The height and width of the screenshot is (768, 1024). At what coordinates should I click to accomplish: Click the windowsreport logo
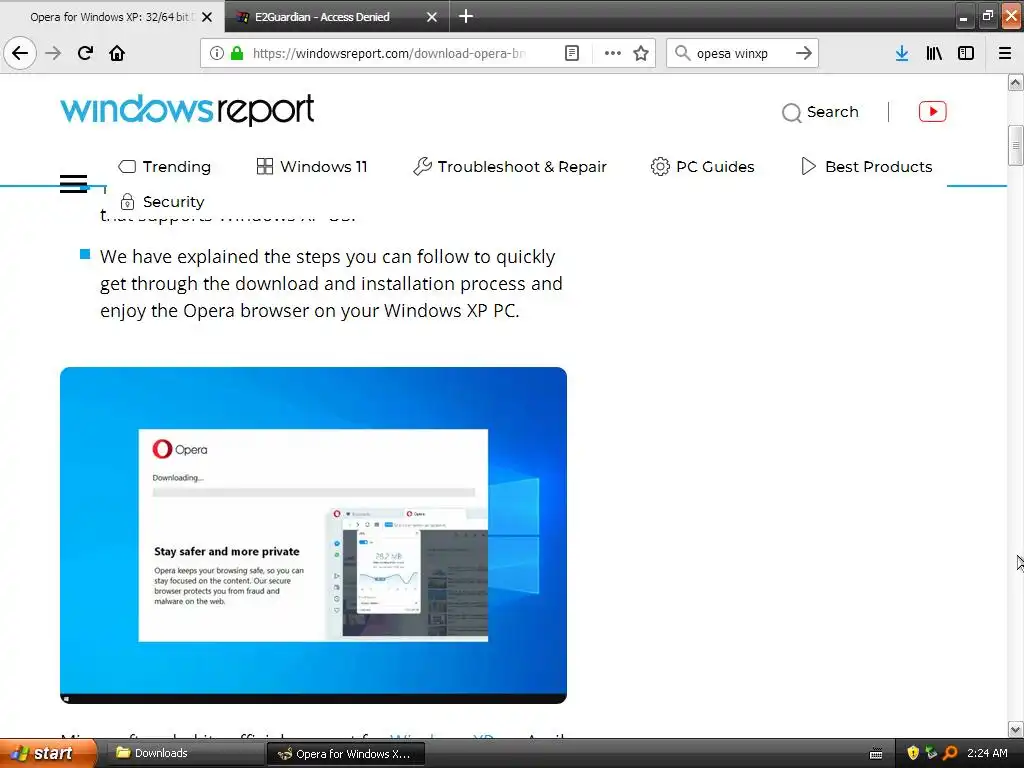point(187,110)
